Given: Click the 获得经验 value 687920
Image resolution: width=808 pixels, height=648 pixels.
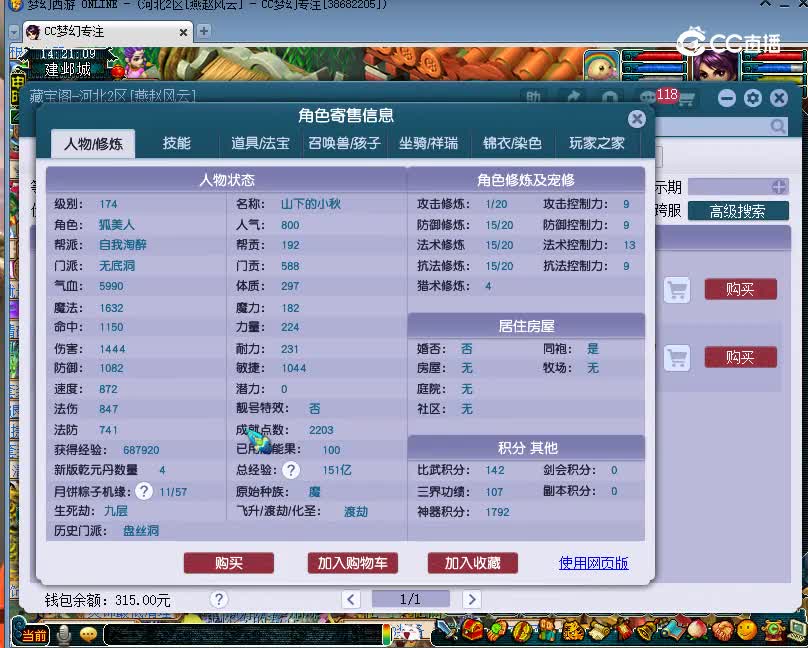Looking at the screenshot, I should [141, 450].
